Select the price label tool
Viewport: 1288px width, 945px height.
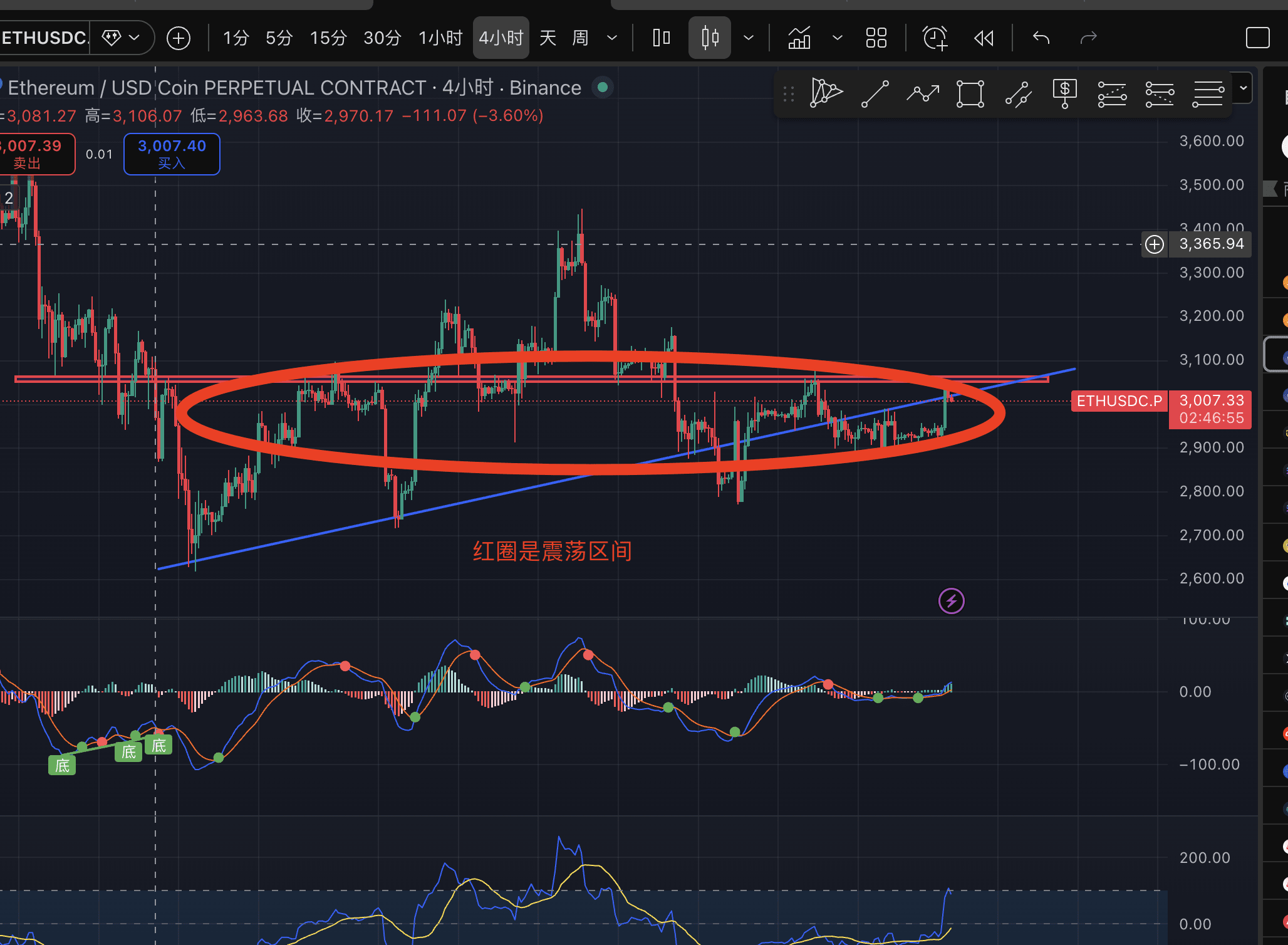click(1064, 94)
